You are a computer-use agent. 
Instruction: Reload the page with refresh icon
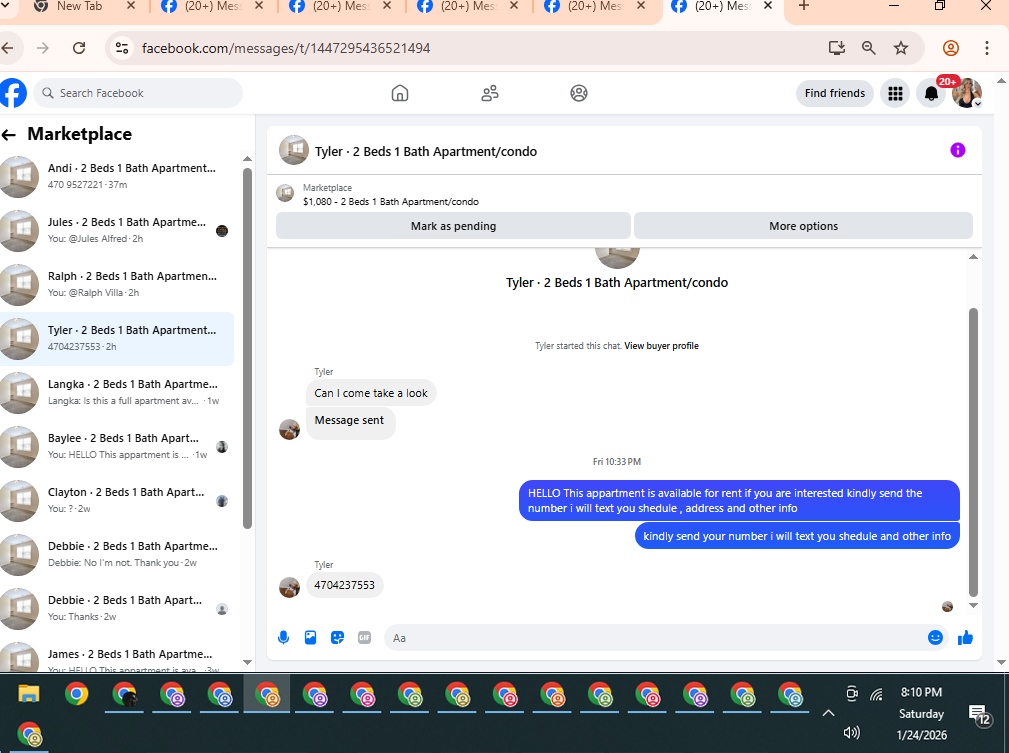click(x=79, y=48)
